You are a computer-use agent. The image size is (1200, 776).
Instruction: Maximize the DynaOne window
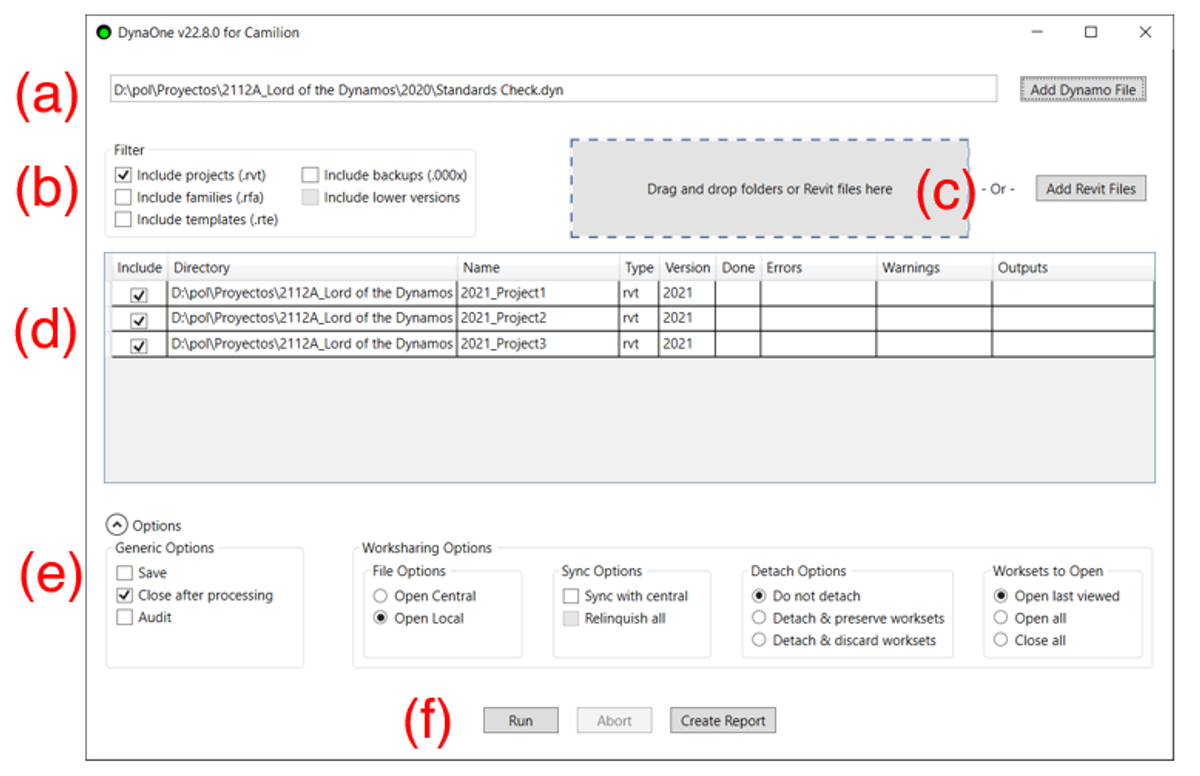point(1091,32)
